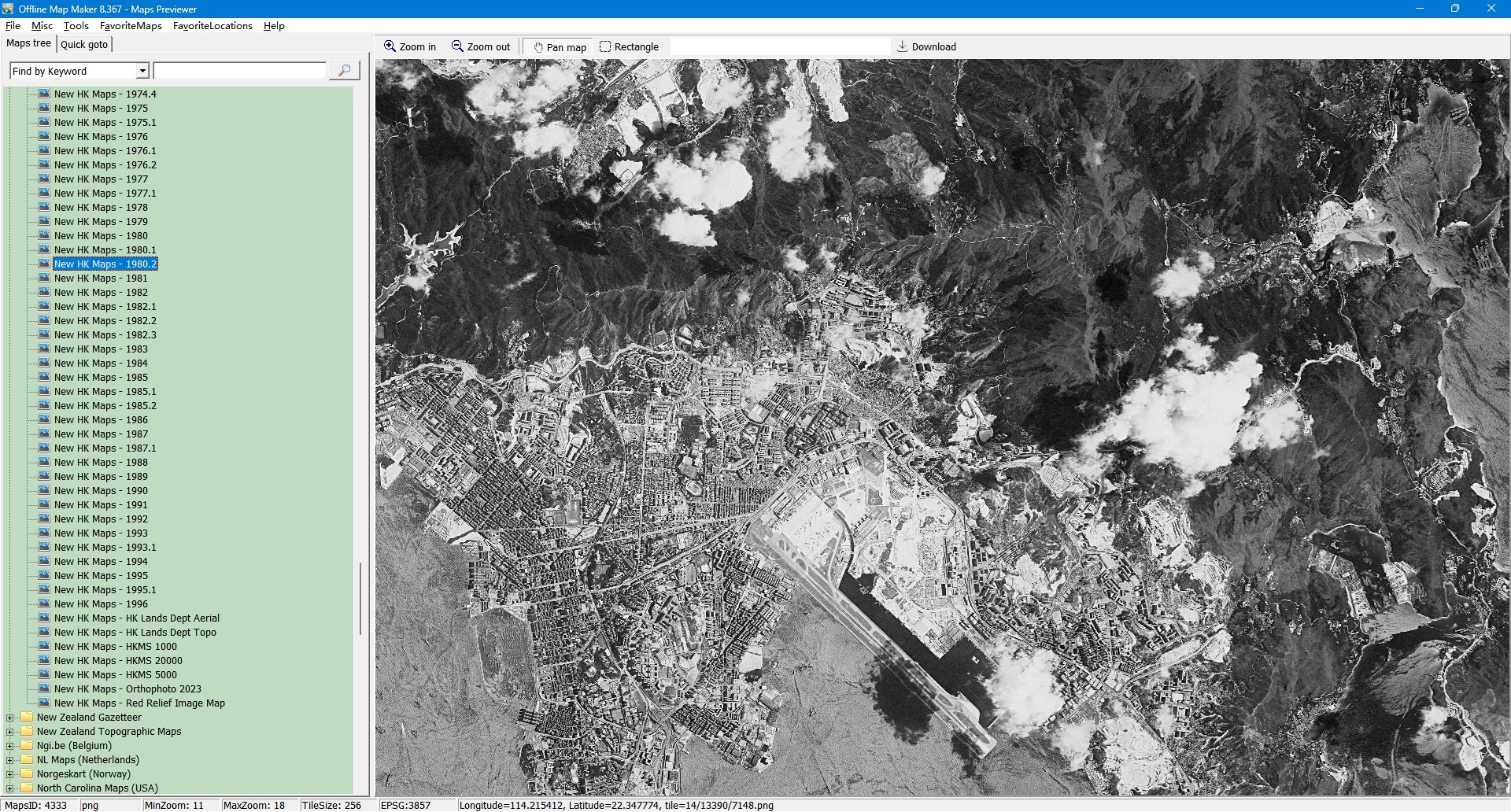The image size is (1511, 812).
Task: Activate the Rectangle selection tool
Action: 605,46
